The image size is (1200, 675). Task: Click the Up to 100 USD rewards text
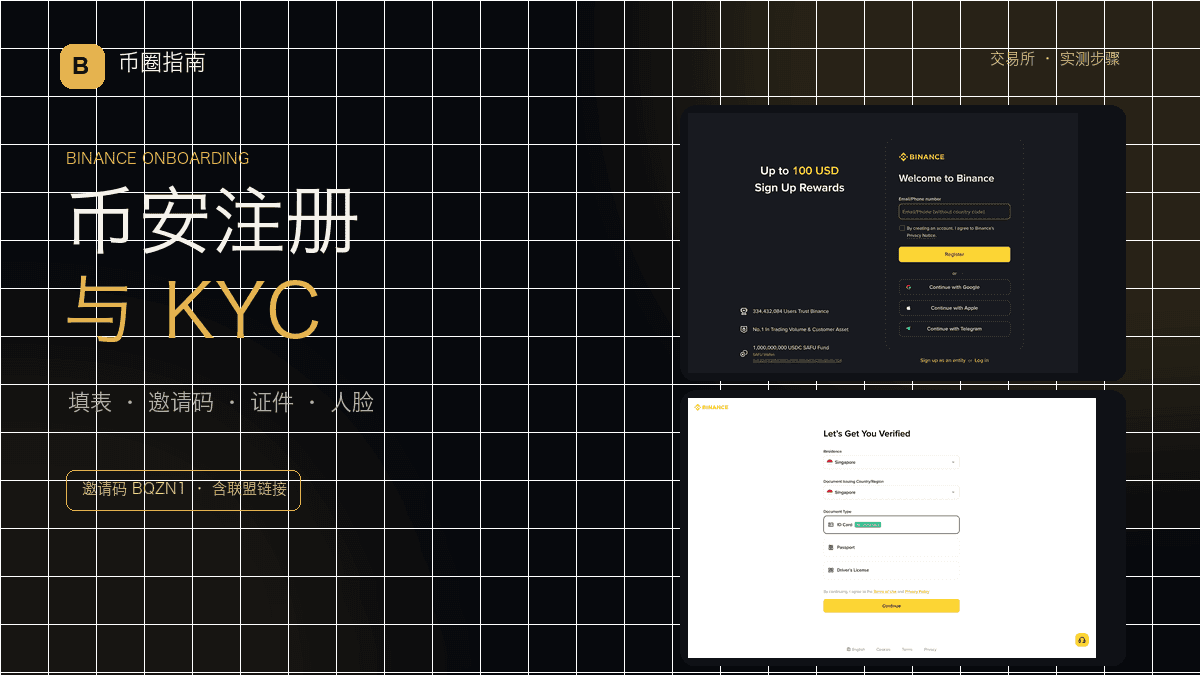coord(799,171)
